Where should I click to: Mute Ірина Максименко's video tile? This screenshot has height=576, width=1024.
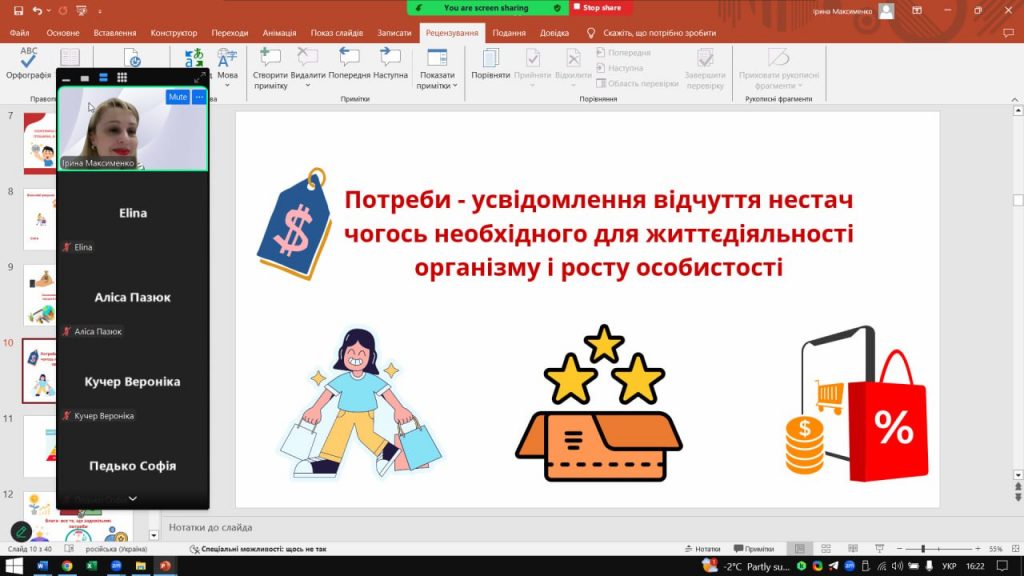click(177, 97)
